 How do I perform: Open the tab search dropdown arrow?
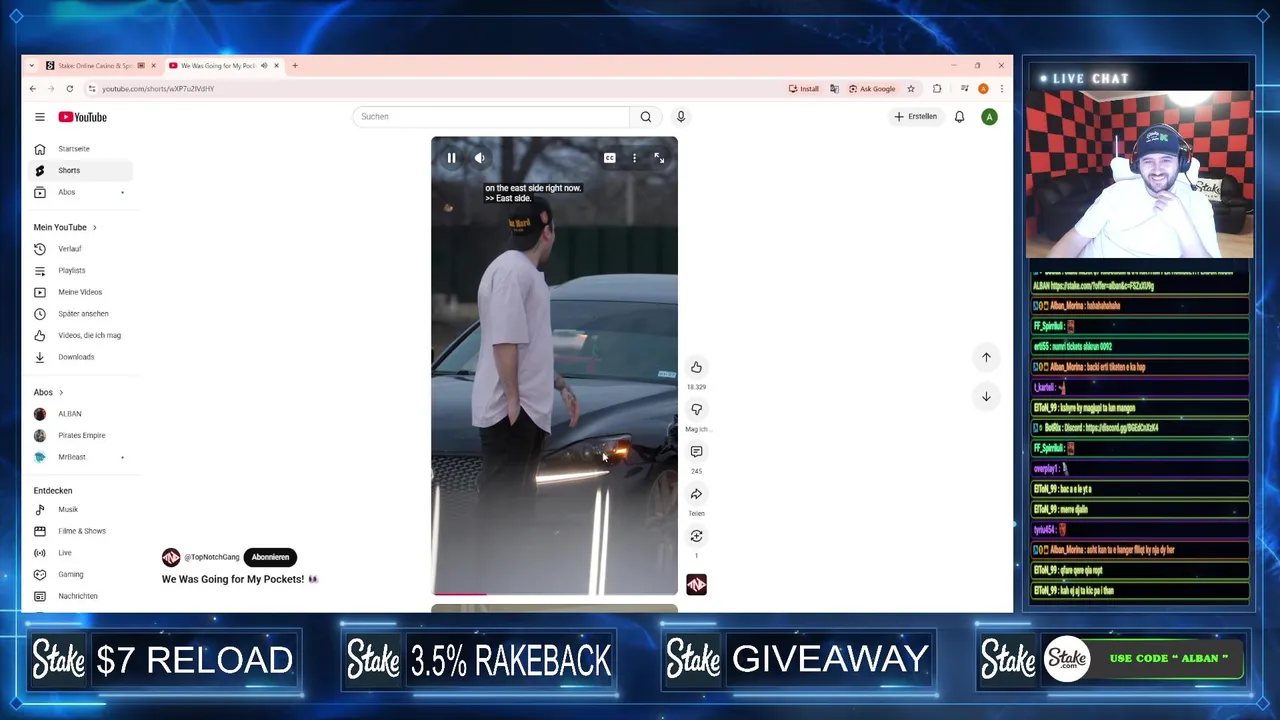point(32,66)
